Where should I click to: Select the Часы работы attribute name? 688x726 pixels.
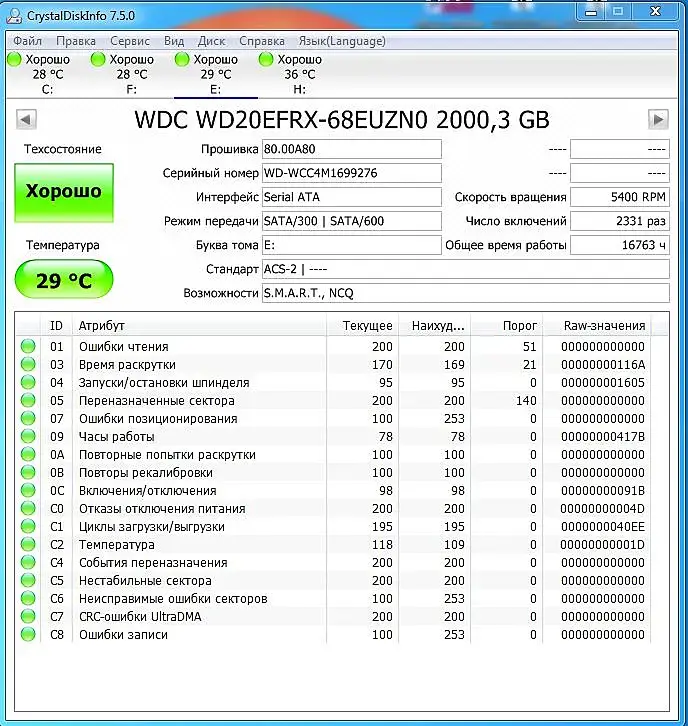117,437
